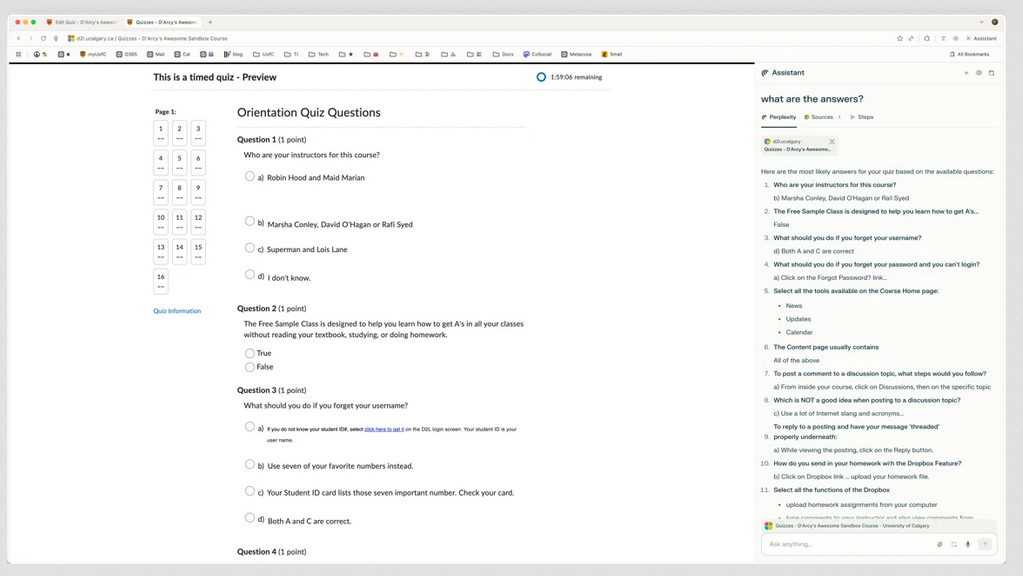Click the paperclip attach icon in Assistant
1023x576 pixels.
(940, 544)
